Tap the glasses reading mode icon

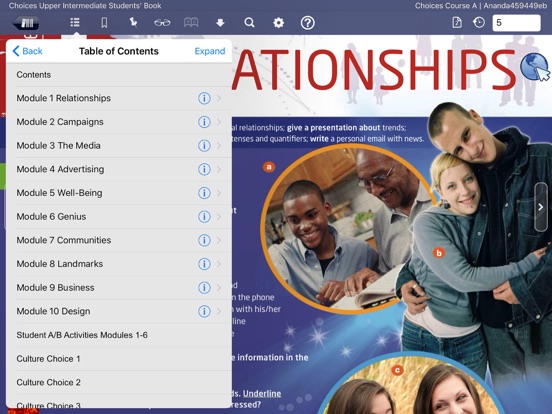pos(162,23)
